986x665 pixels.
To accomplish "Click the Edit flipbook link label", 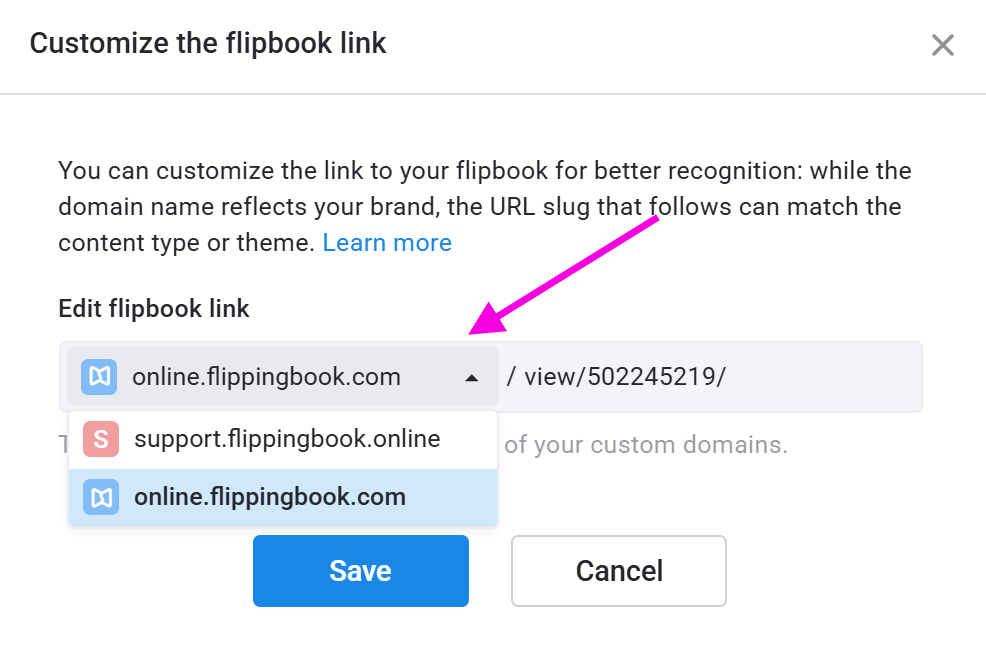I will click(154, 309).
